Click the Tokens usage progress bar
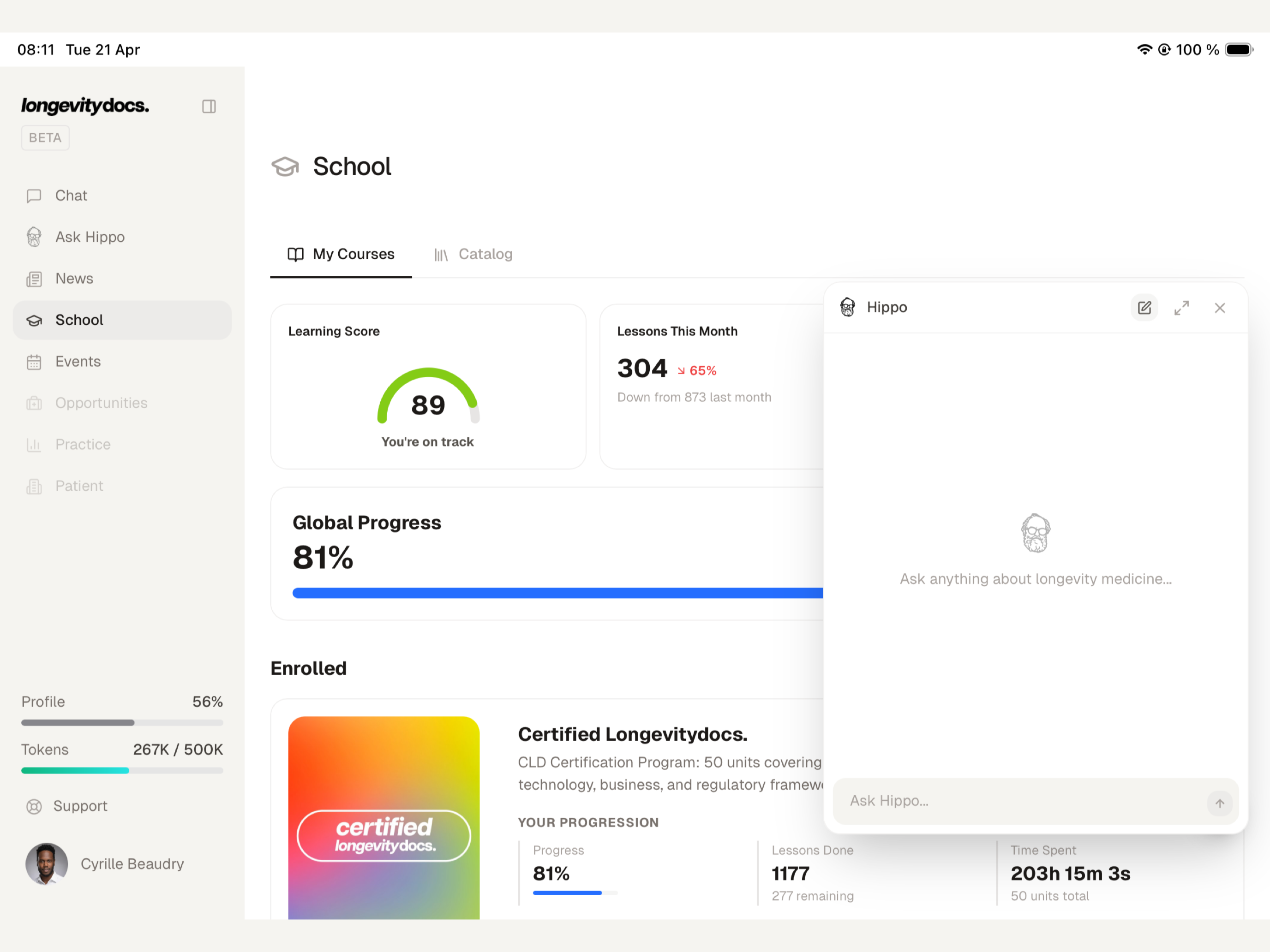 click(122, 771)
